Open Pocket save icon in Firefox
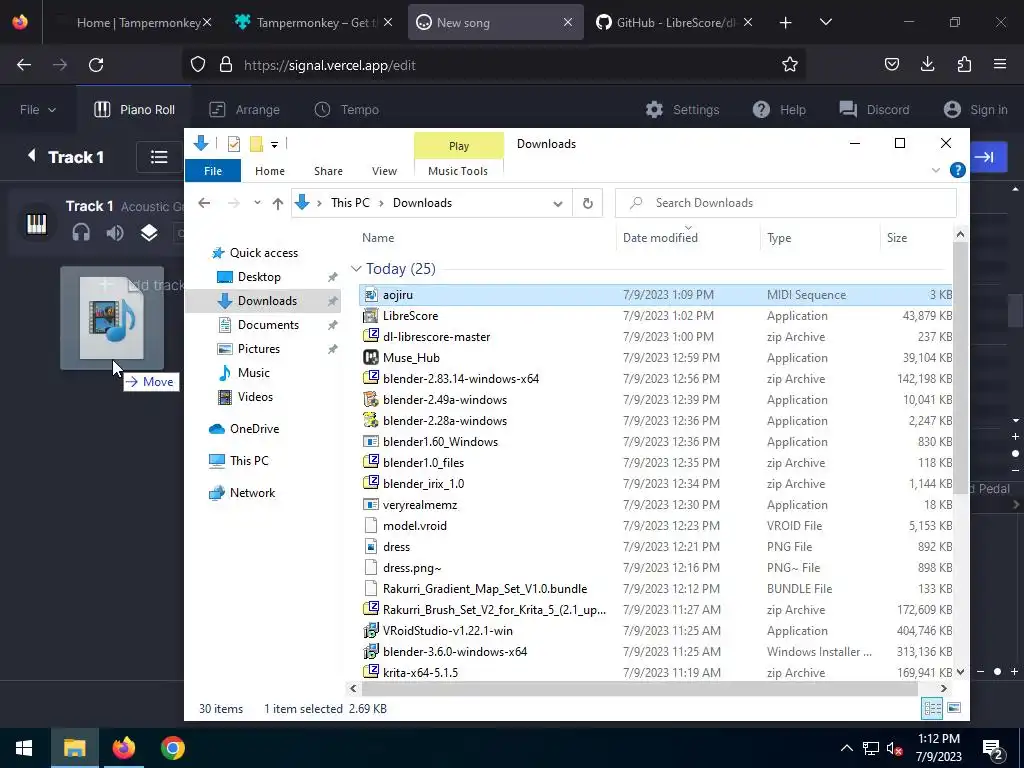Image resolution: width=1024 pixels, height=768 pixels. tap(891, 64)
